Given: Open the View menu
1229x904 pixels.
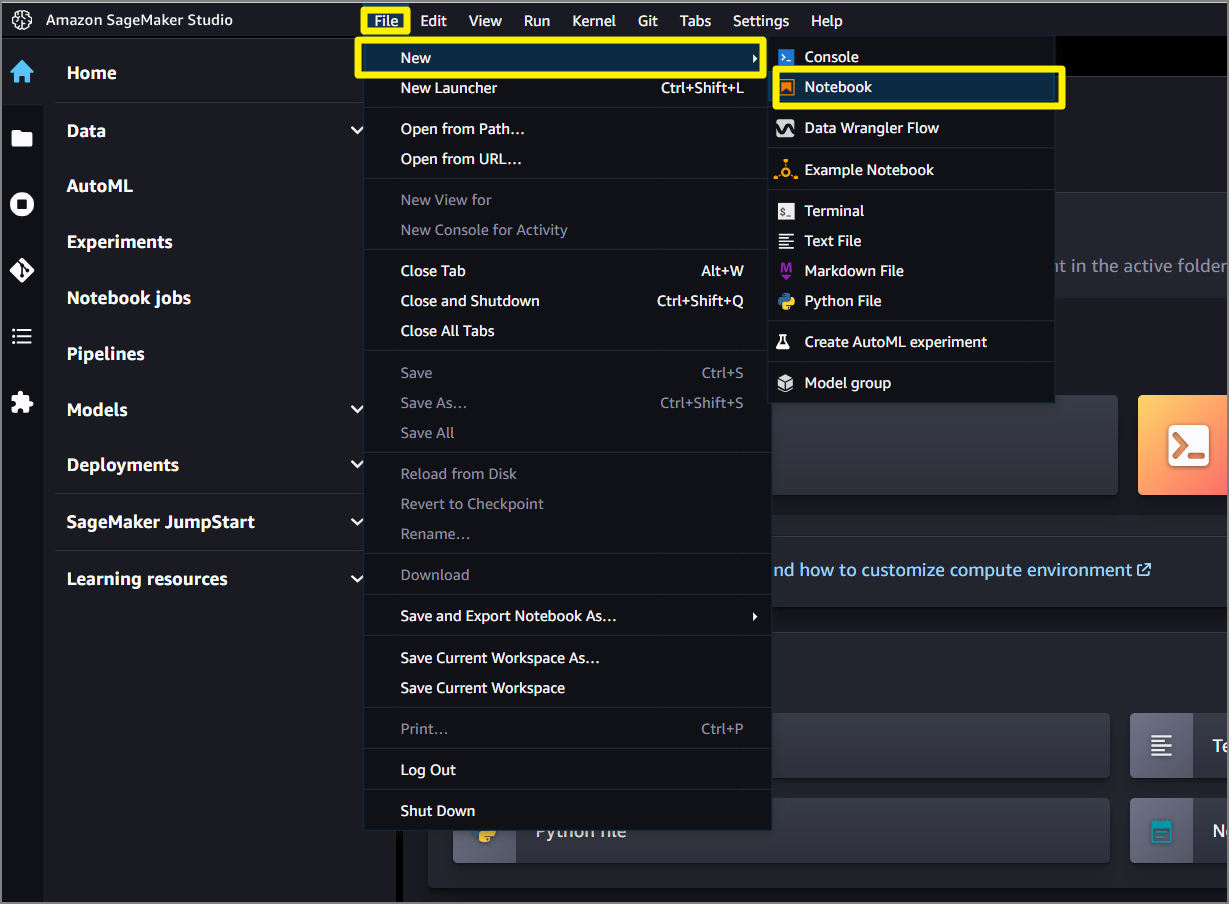Looking at the screenshot, I should 485,20.
